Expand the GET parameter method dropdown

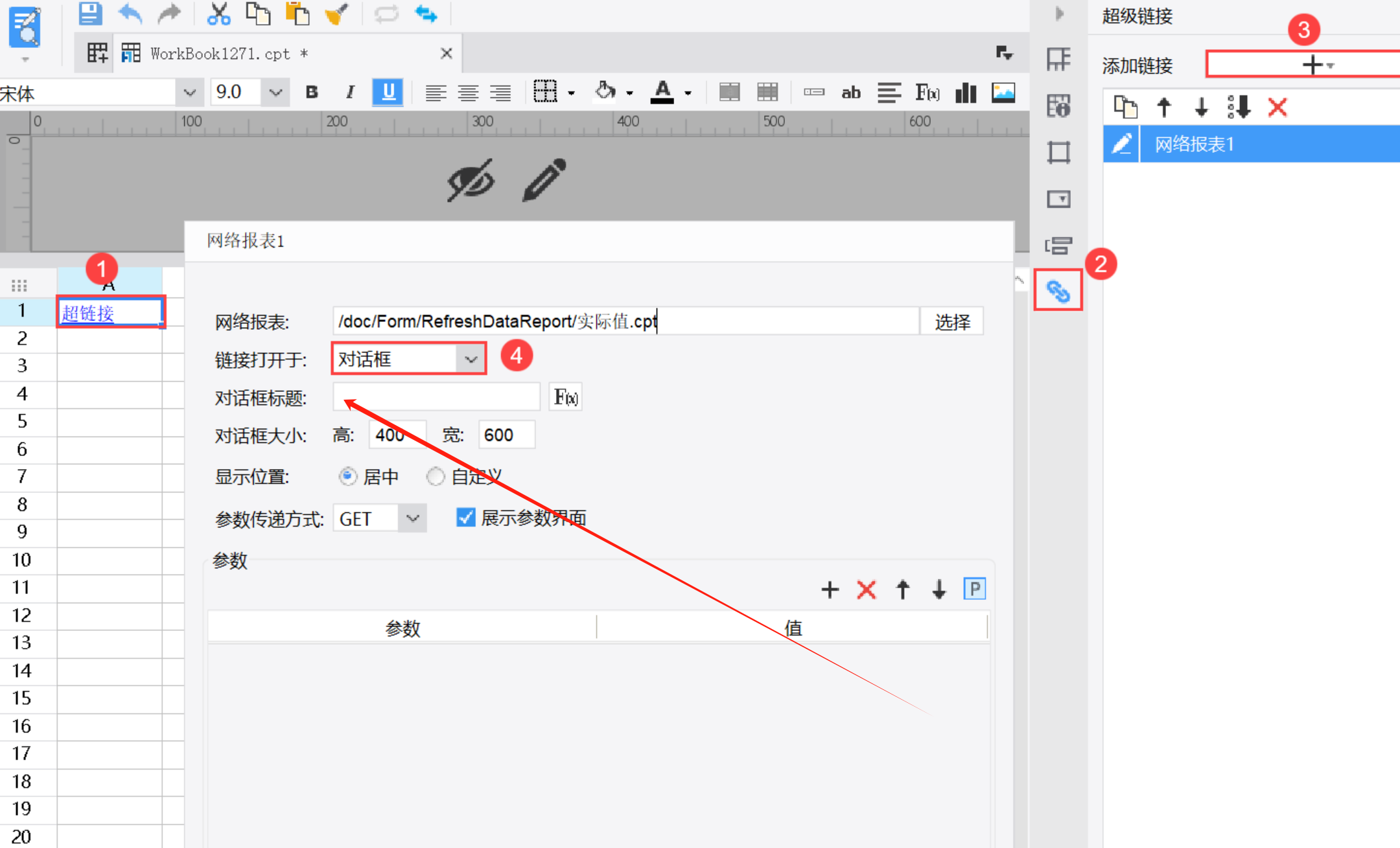click(x=412, y=518)
